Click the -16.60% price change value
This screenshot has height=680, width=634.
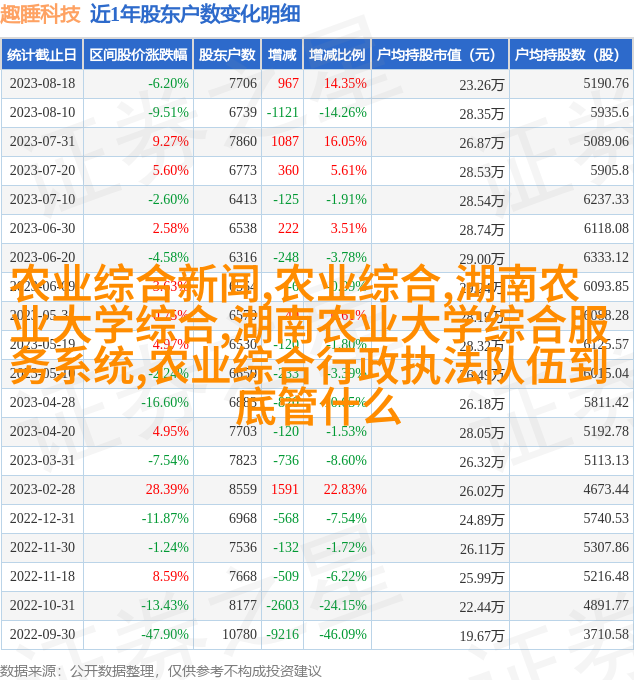165,402
